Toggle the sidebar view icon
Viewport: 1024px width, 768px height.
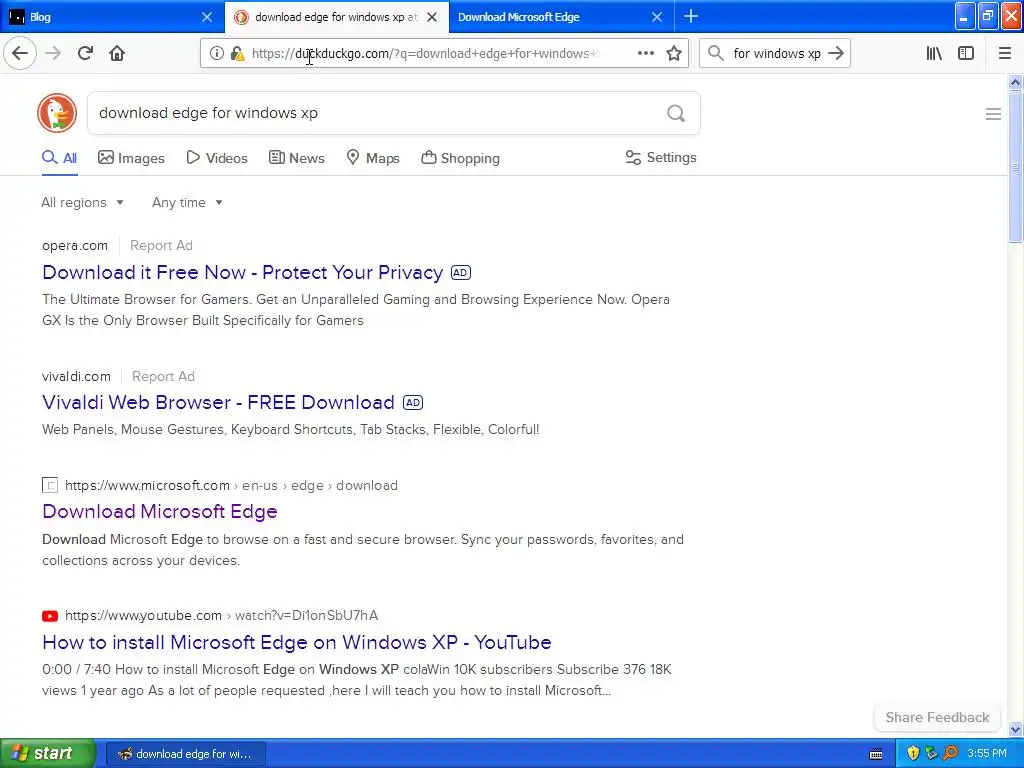966,54
